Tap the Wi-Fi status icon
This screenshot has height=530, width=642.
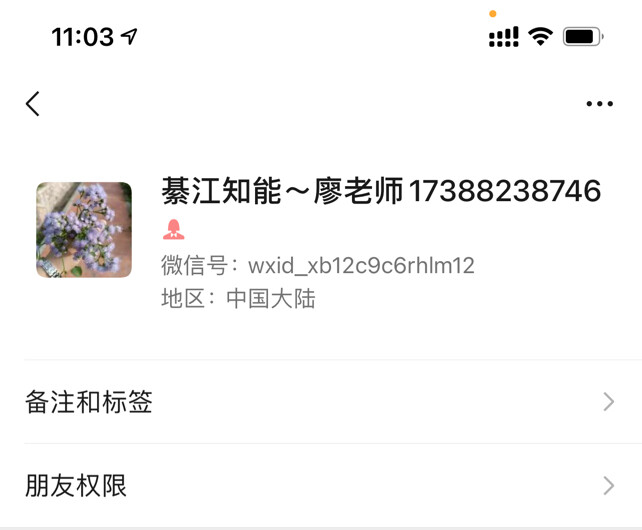pos(540,36)
